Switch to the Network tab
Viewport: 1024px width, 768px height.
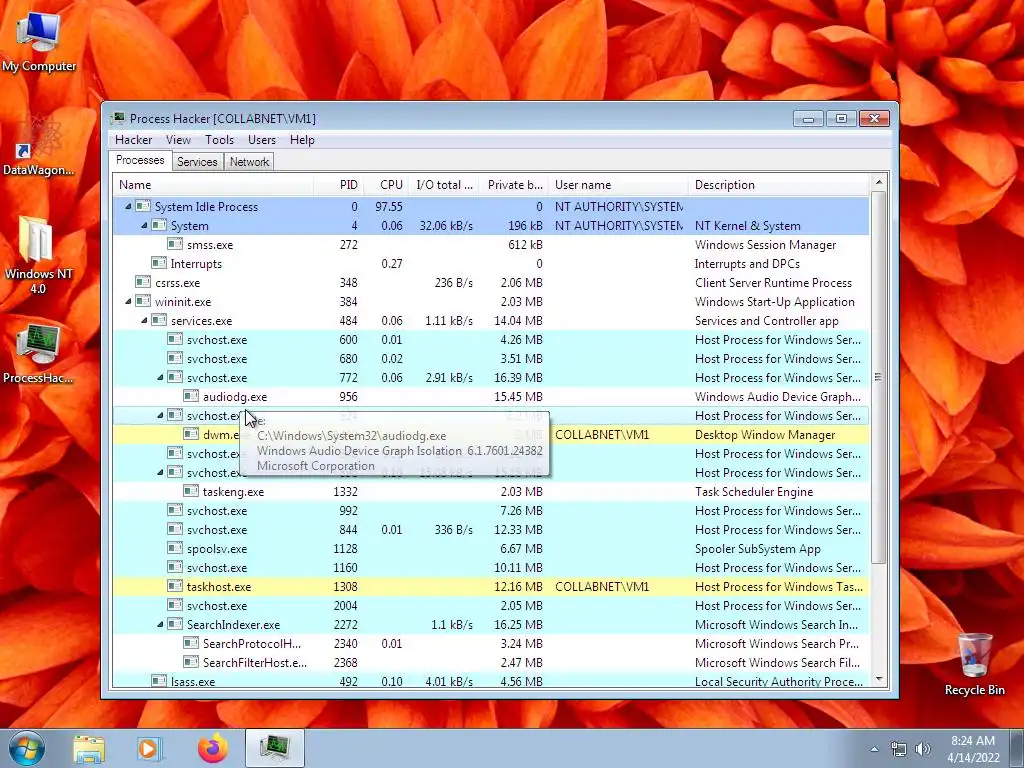(x=249, y=162)
